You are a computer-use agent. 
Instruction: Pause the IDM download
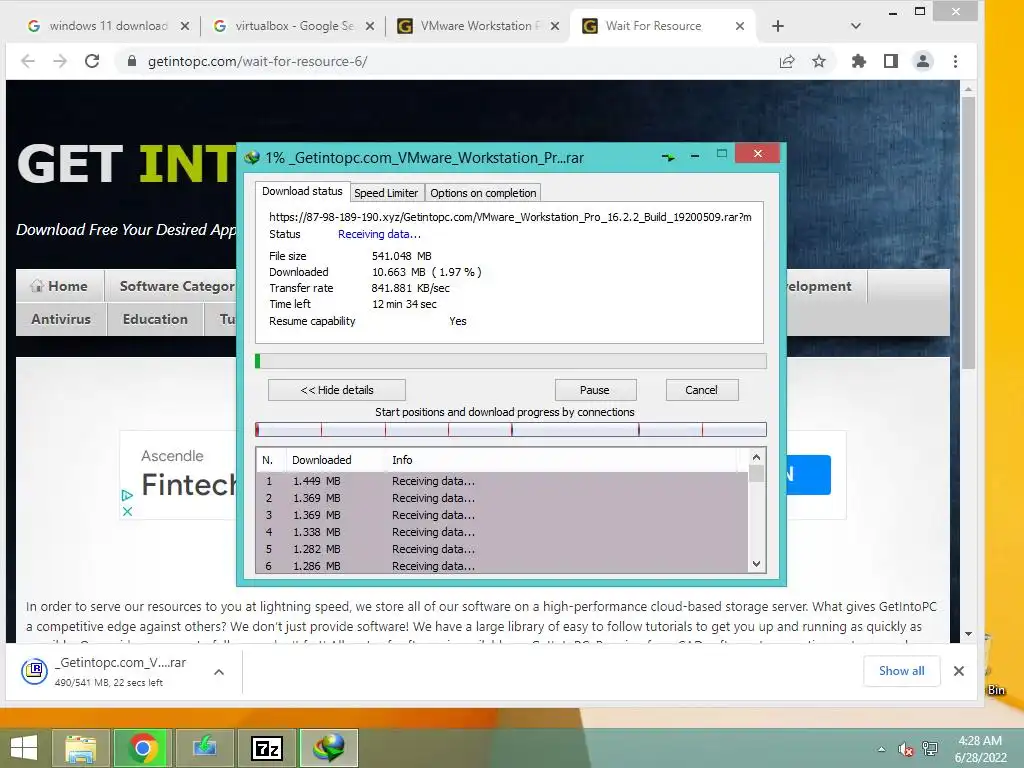click(x=594, y=390)
